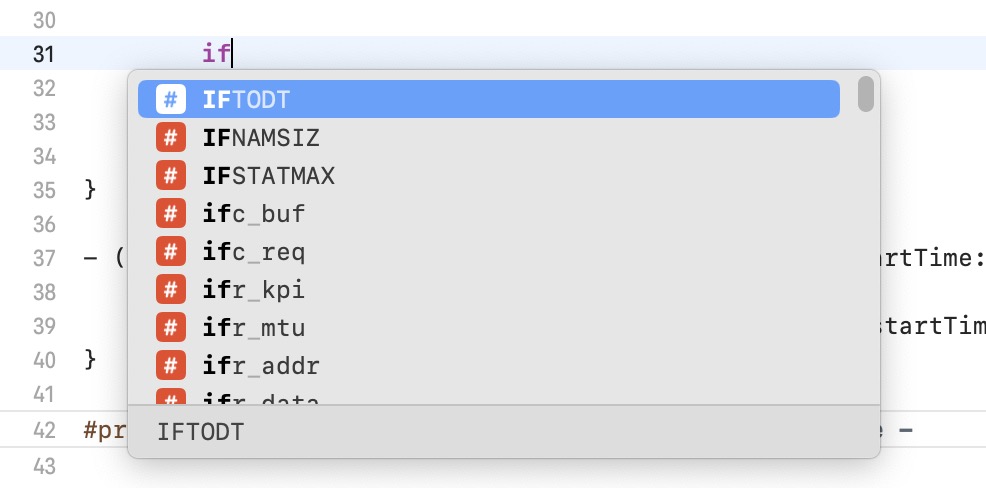Image resolution: width=986 pixels, height=488 pixels.
Task: Click the closing brace on line 35
Action: point(90,189)
